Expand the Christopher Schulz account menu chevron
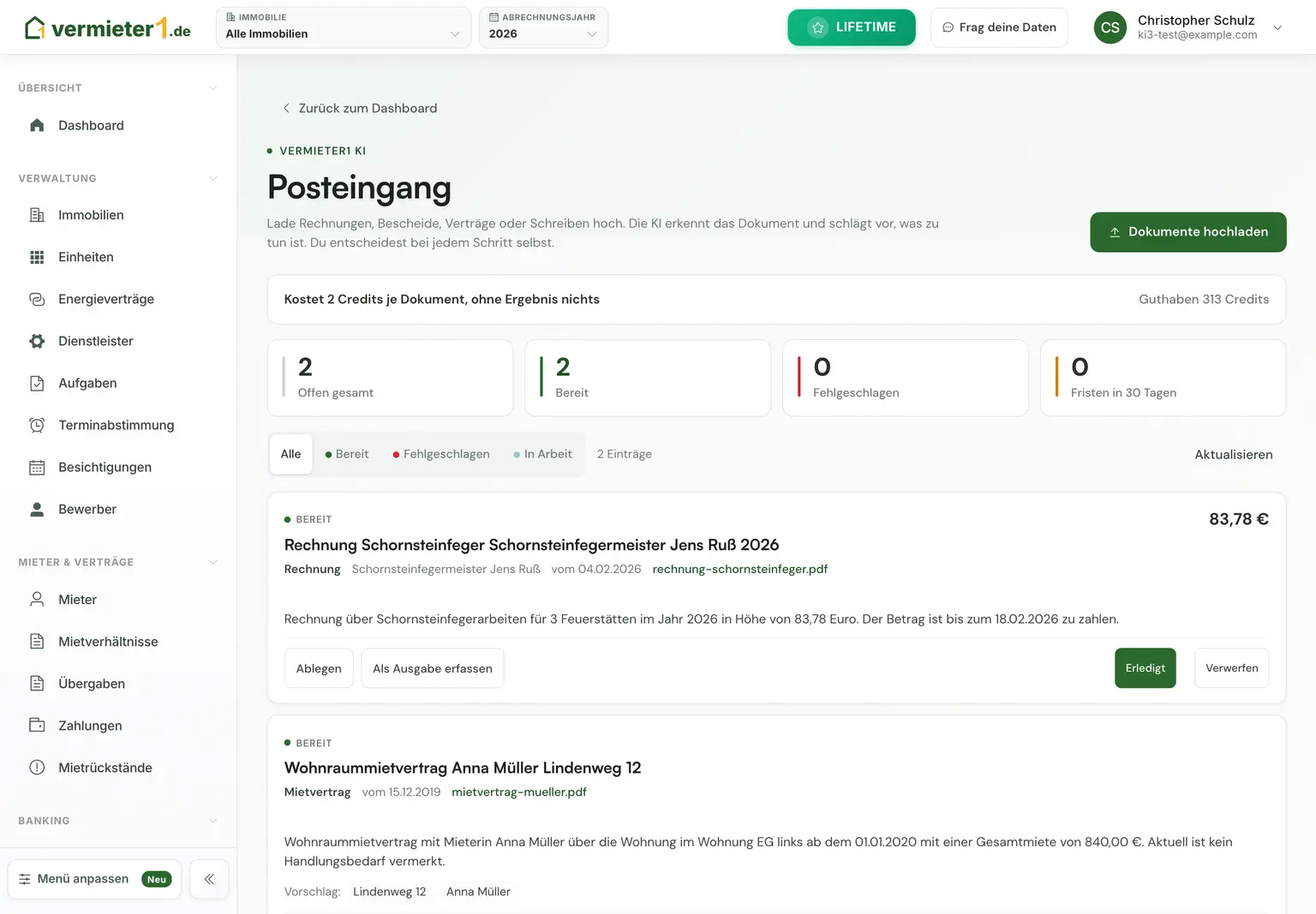The width and height of the screenshot is (1316, 914). (x=1277, y=27)
